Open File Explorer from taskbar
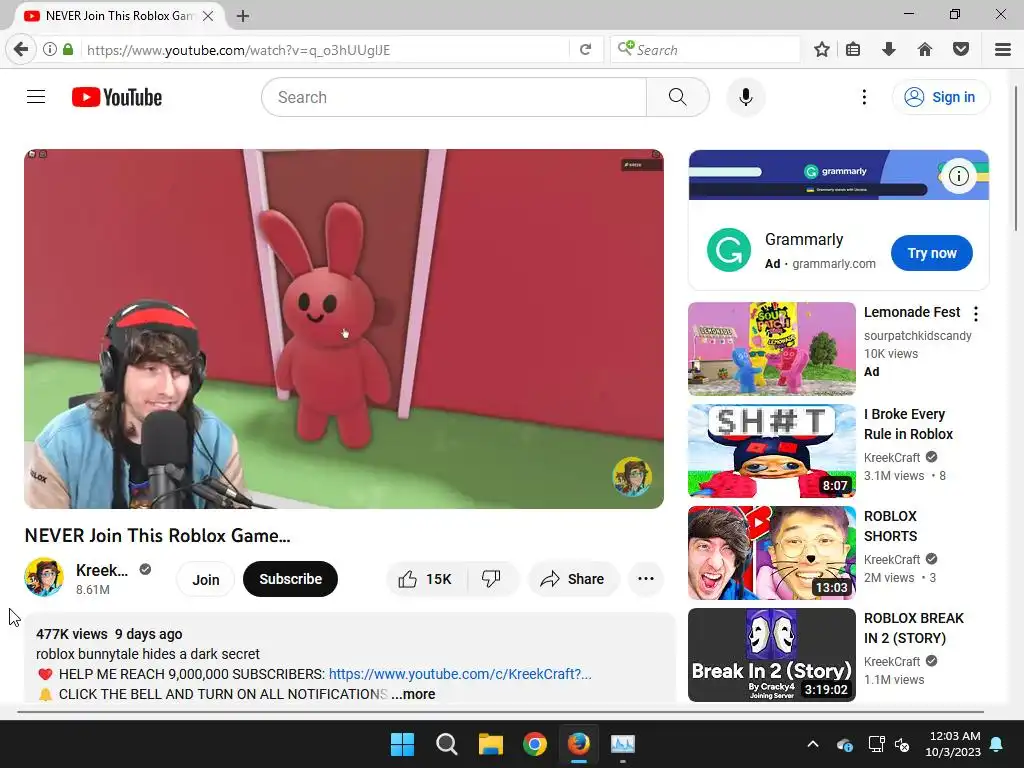Screen dimensions: 1024x768 pos(490,744)
